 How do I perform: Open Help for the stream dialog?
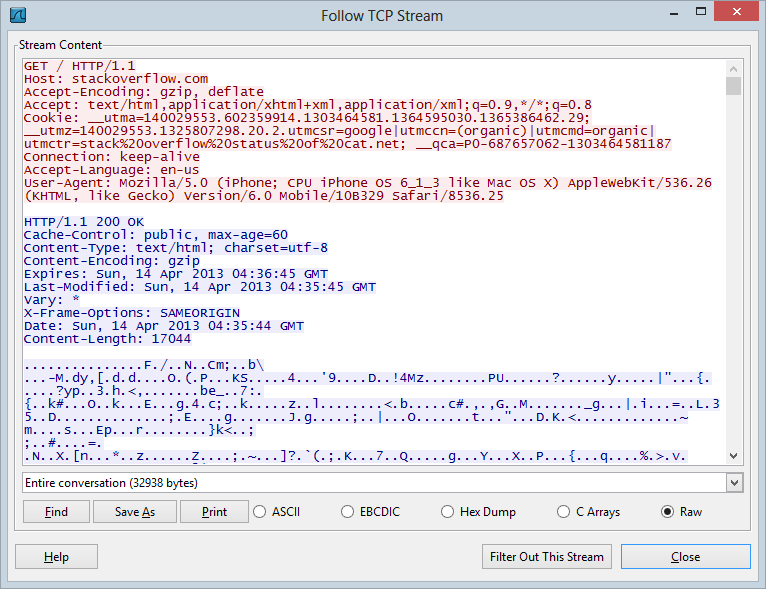[x=56, y=557]
